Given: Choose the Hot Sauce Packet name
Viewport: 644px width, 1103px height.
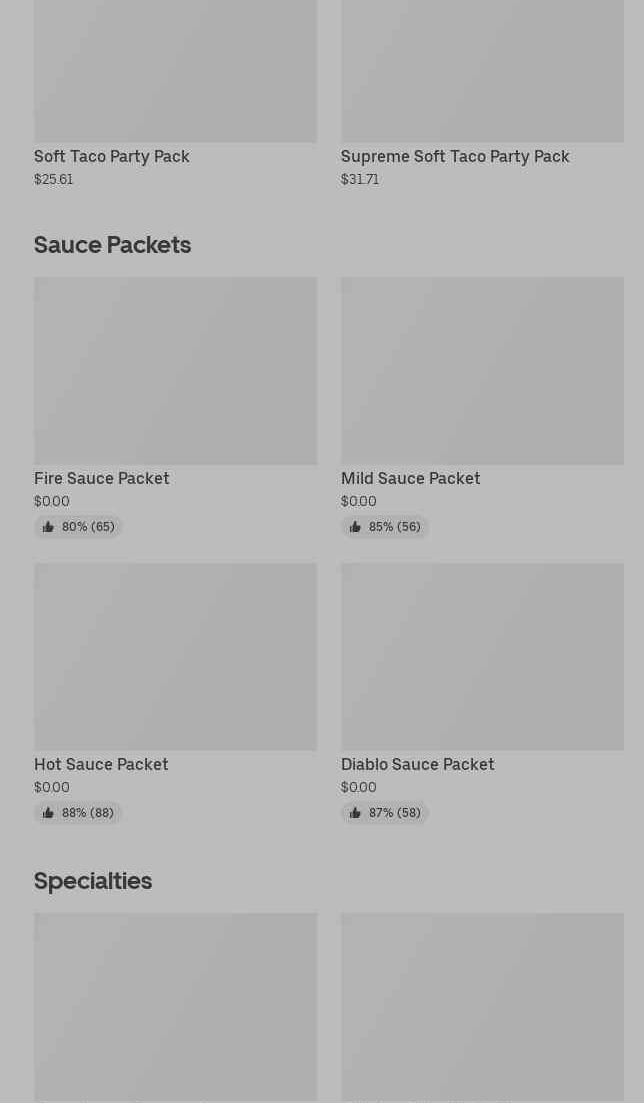Looking at the screenshot, I should 101,764.
